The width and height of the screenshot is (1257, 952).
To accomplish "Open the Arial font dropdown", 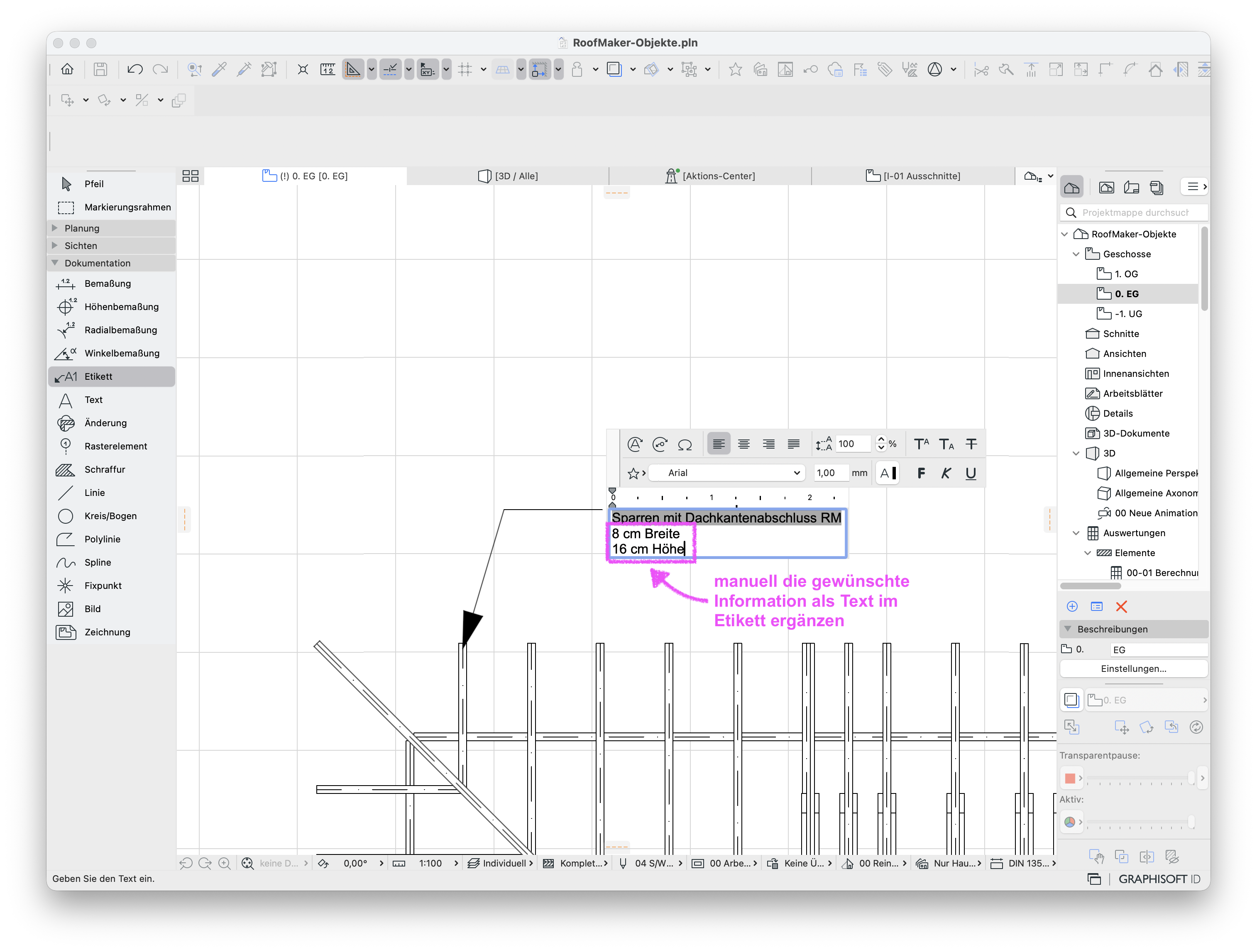I will tap(727, 473).
